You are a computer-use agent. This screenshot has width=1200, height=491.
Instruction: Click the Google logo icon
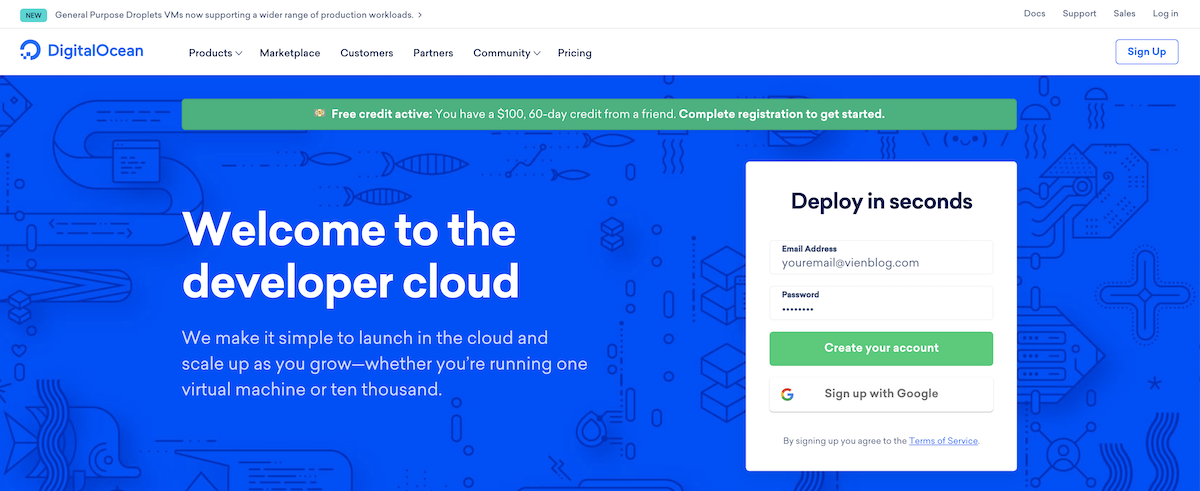click(787, 394)
